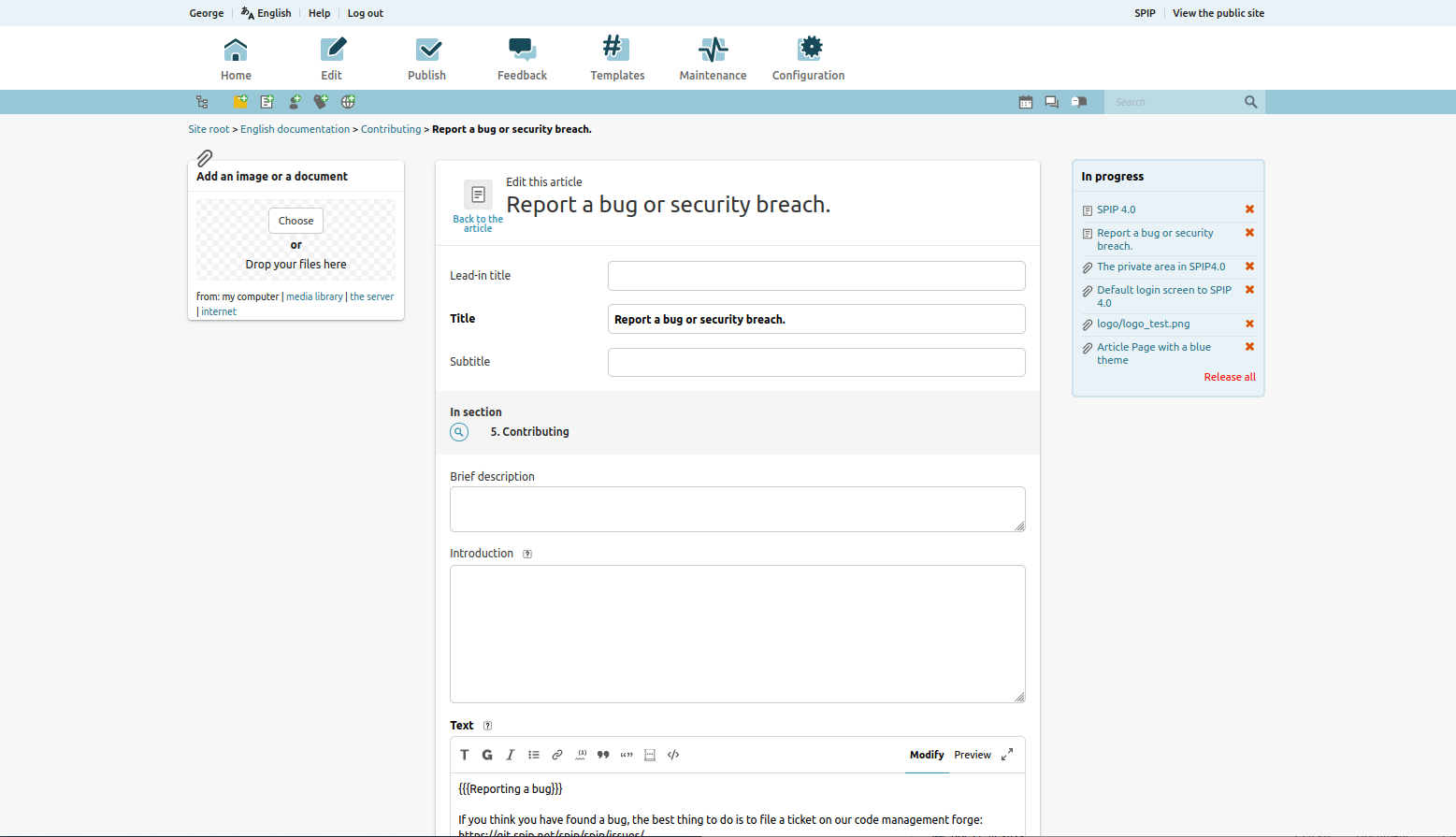This screenshot has height=837, width=1456.
Task: Insert bulleted list in text editor
Action: coord(534,755)
